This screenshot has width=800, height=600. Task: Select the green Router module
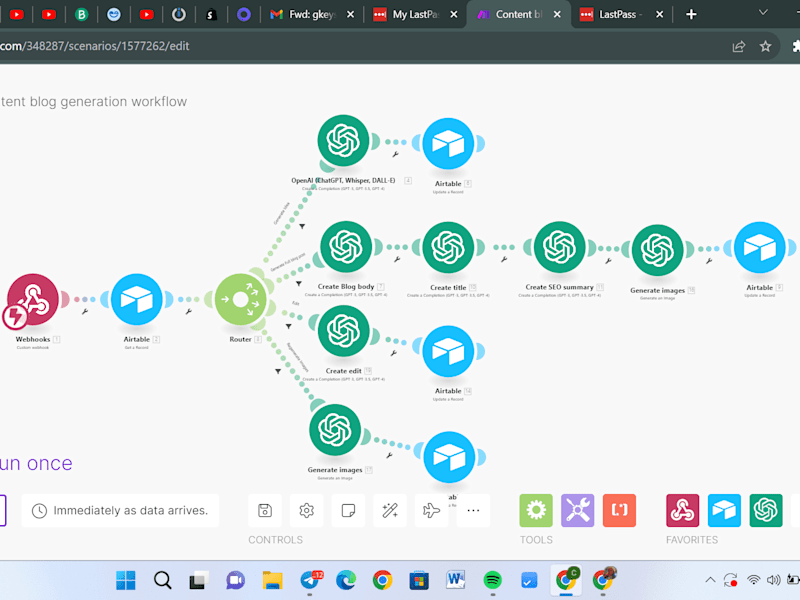240,299
